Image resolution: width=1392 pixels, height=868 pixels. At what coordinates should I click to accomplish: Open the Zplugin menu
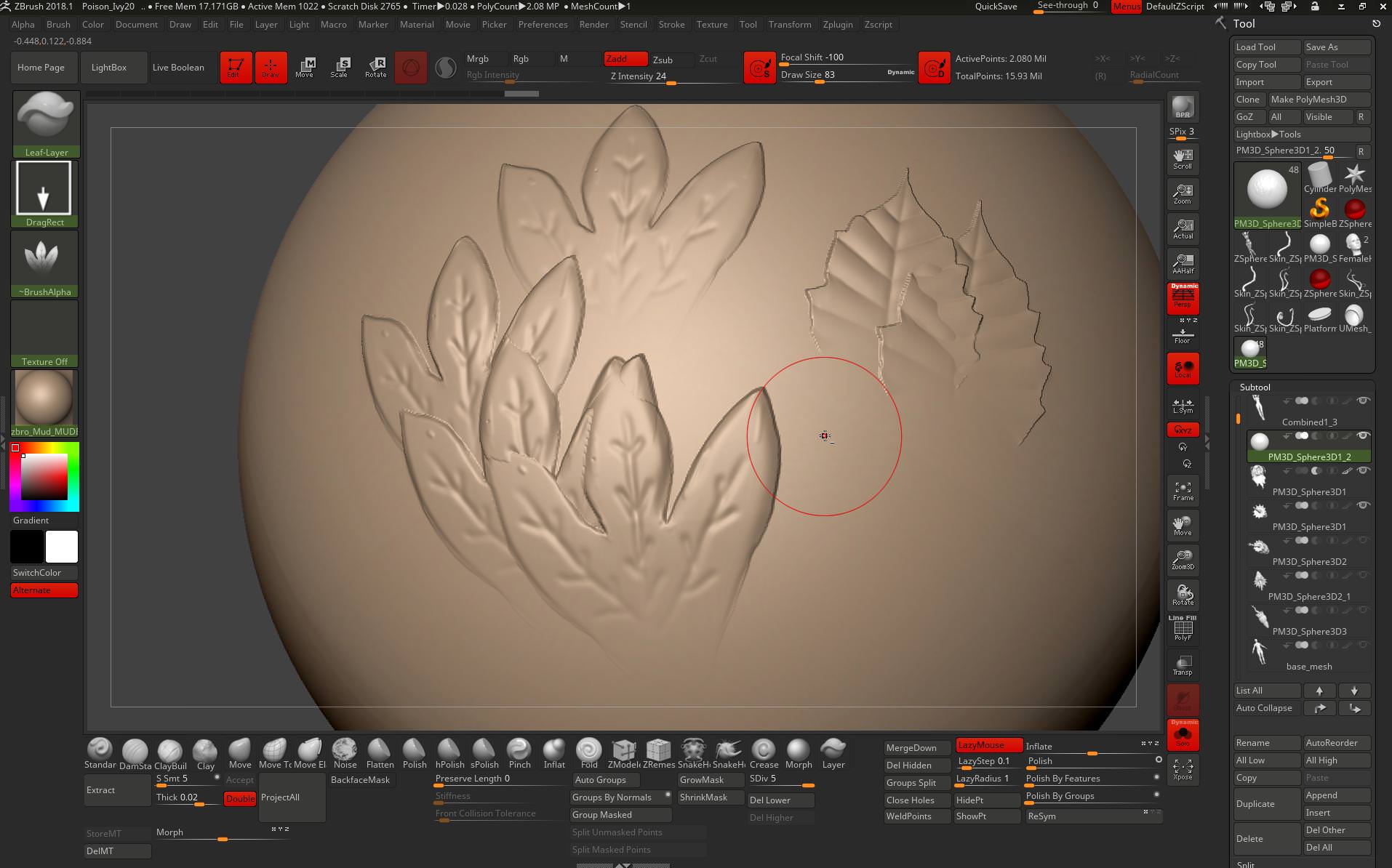tap(838, 24)
